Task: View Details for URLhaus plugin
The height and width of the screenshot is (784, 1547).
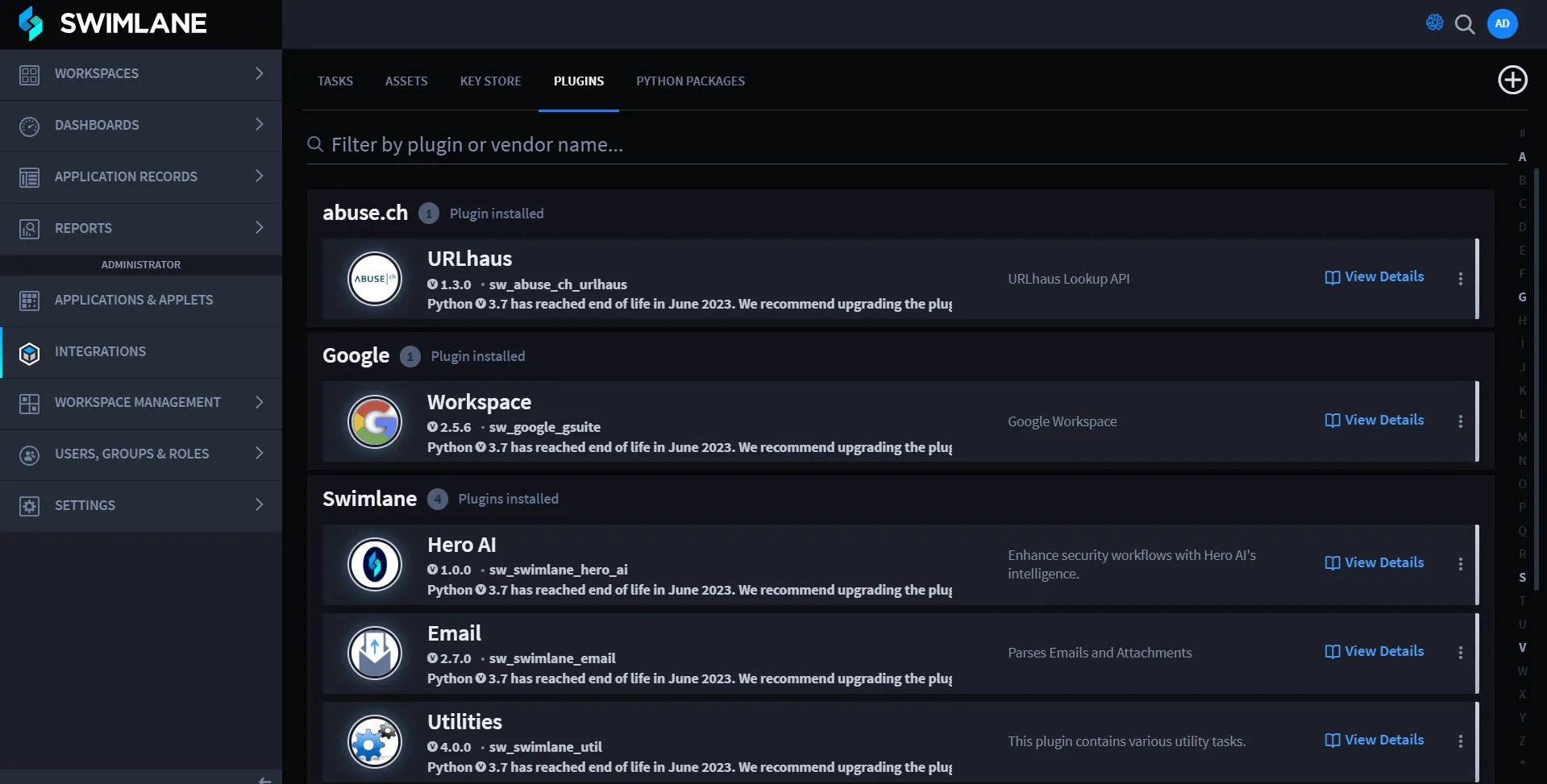Action: [x=1374, y=277]
